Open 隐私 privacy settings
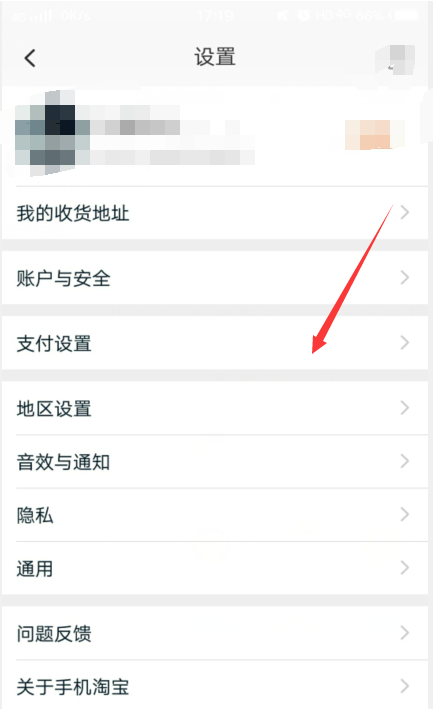This screenshot has height=709, width=433. coord(215,515)
